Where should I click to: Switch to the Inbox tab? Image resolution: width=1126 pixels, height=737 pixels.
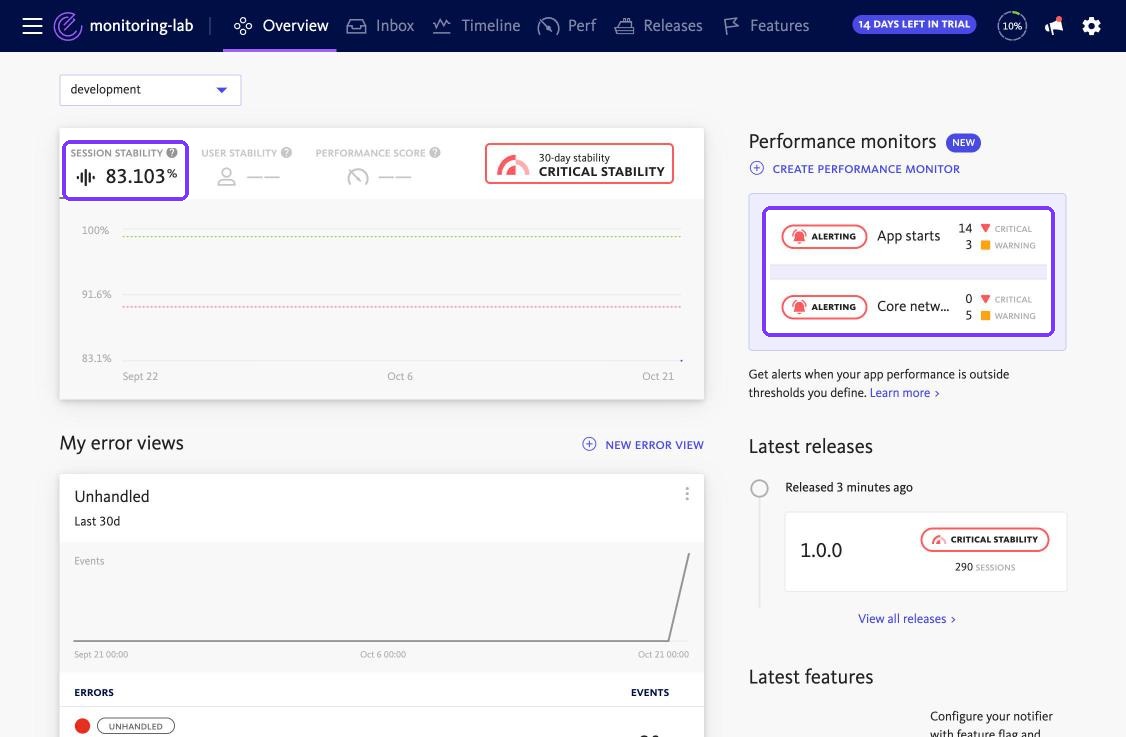(x=380, y=26)
